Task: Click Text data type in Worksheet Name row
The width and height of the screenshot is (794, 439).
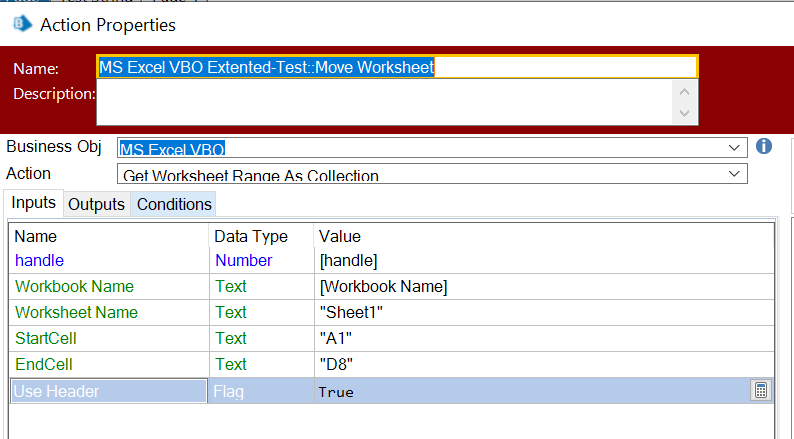Action: (x=262, y=312)
